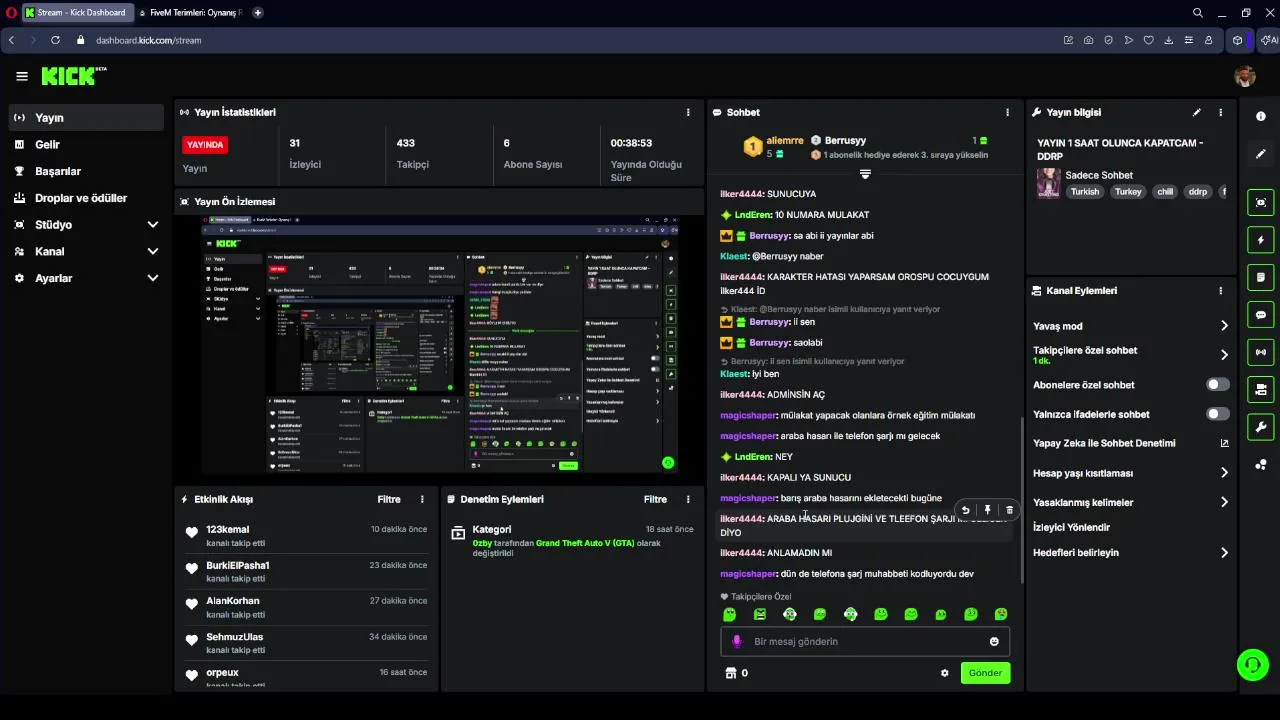
Task: Open the Opera AI button
Action: pos(1269,40)
